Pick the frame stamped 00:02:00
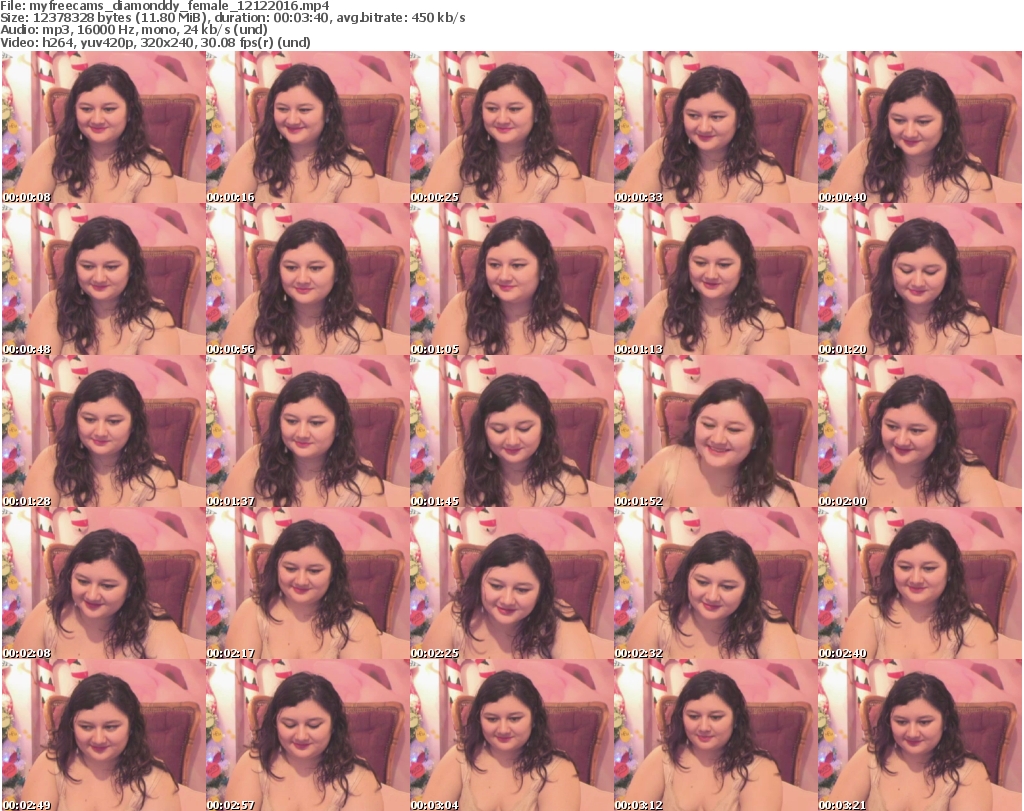This screenshot has width=1024, height=811. pyautogui.click(x=920, y=431)
